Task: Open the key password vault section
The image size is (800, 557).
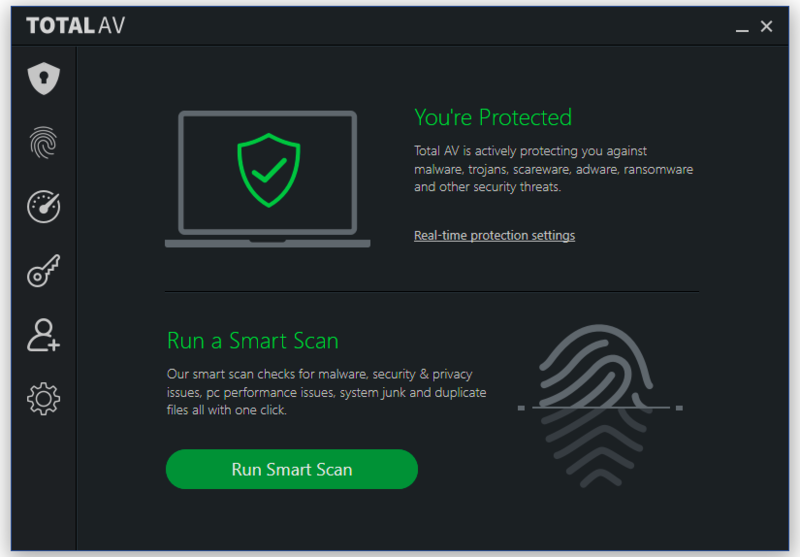Action: [x=43, y=271]
